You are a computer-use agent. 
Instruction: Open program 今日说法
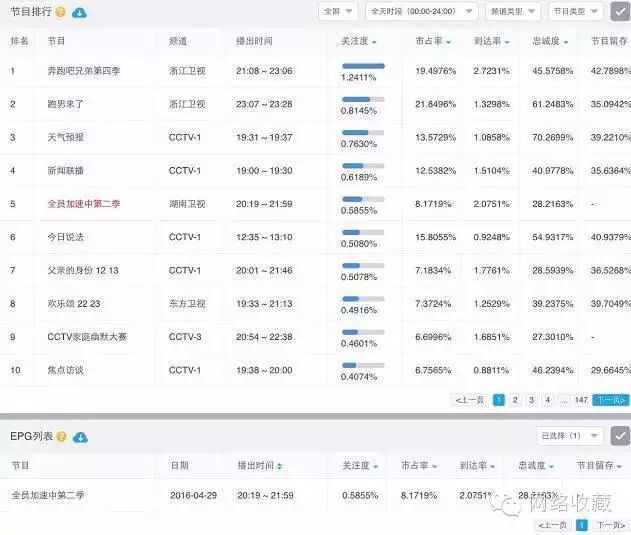tap(66, 237)
